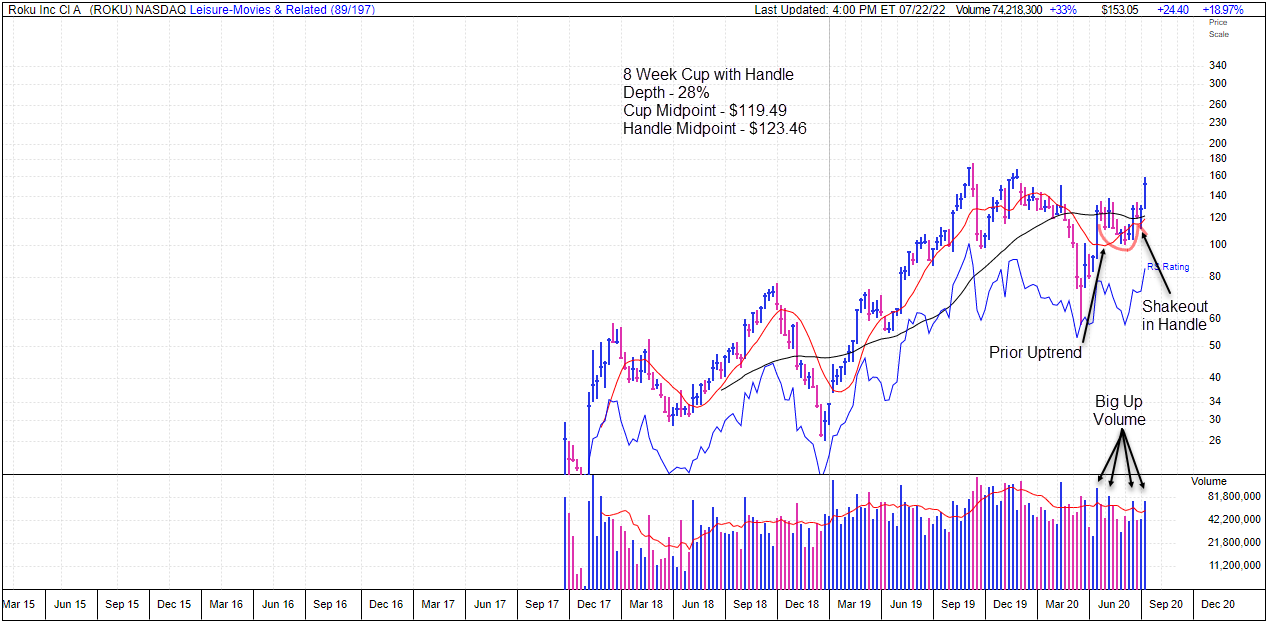
Task: Click the 'Depth - 28%' annotation line
Action: [665, 93]
